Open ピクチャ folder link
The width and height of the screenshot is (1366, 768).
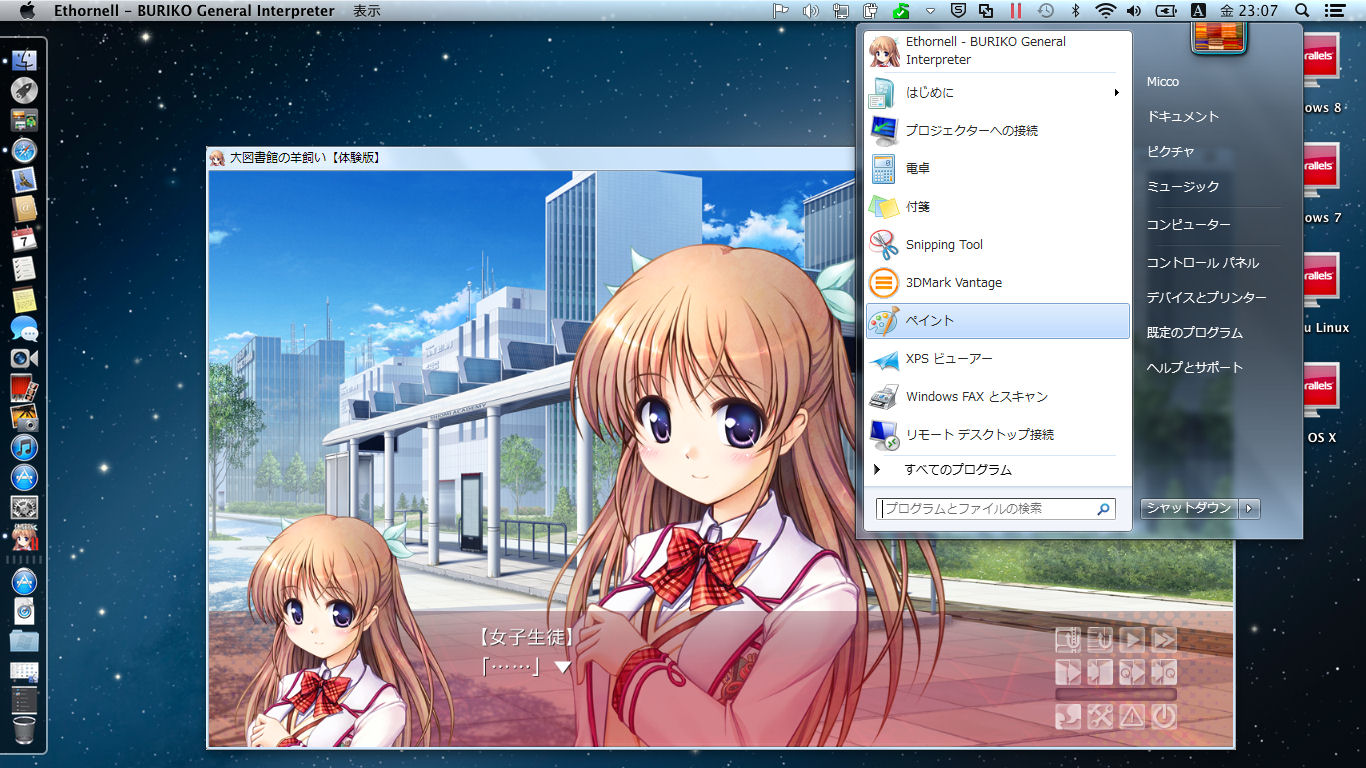click(x=1171, y=152)
